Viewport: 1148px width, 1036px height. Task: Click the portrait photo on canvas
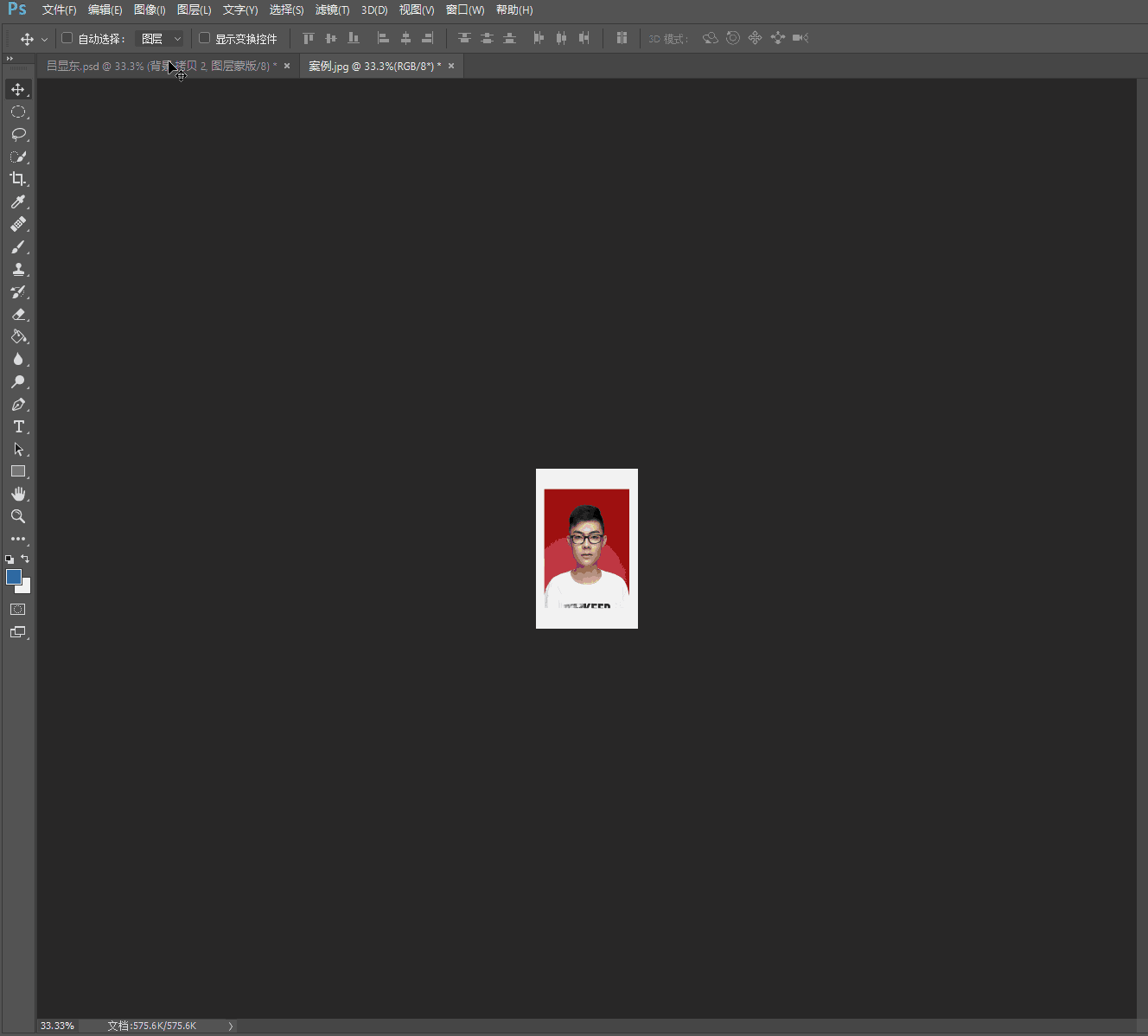click(587, 548)
